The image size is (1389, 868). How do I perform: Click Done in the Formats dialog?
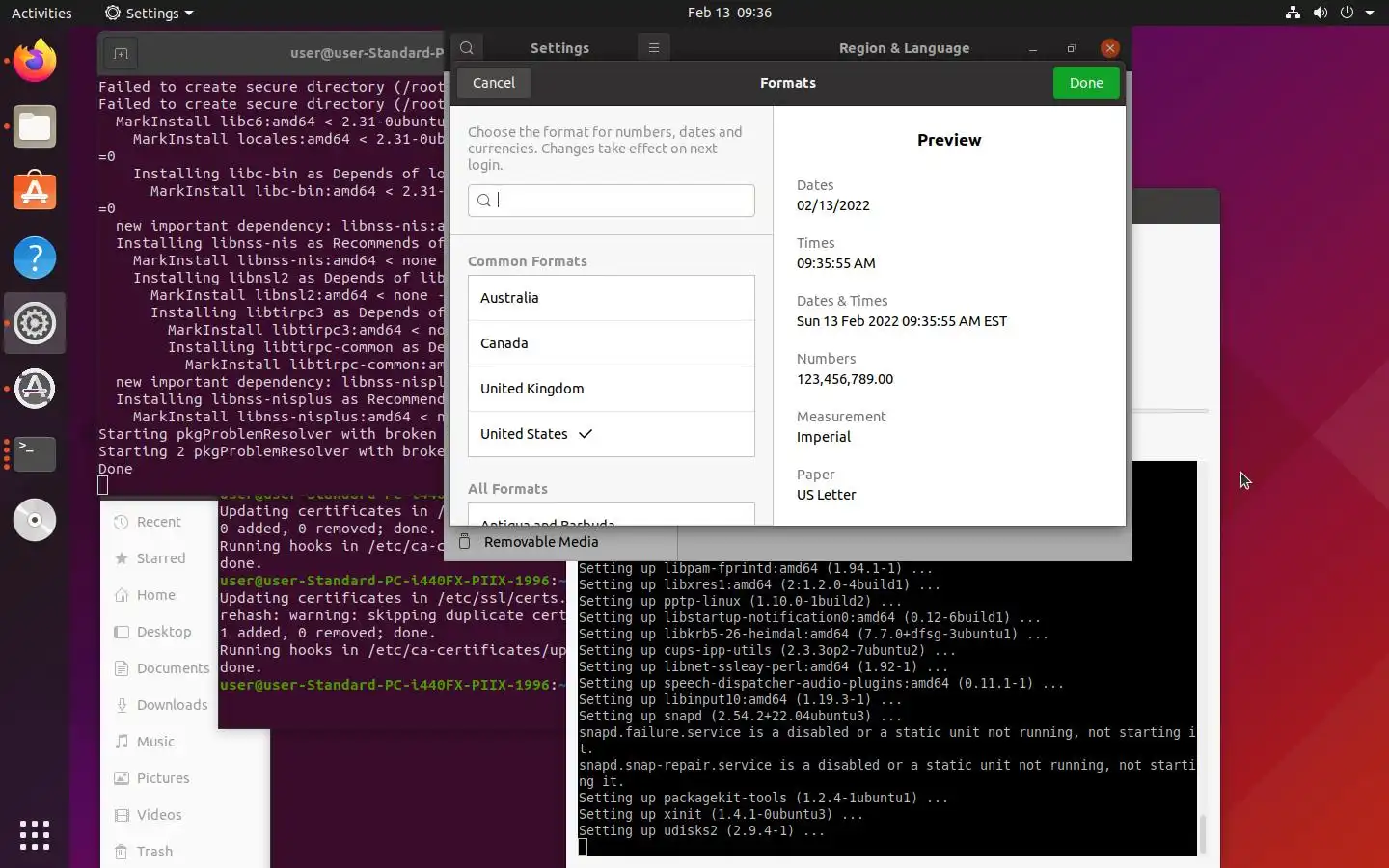pyautogui.click(x=1086, y=83)
